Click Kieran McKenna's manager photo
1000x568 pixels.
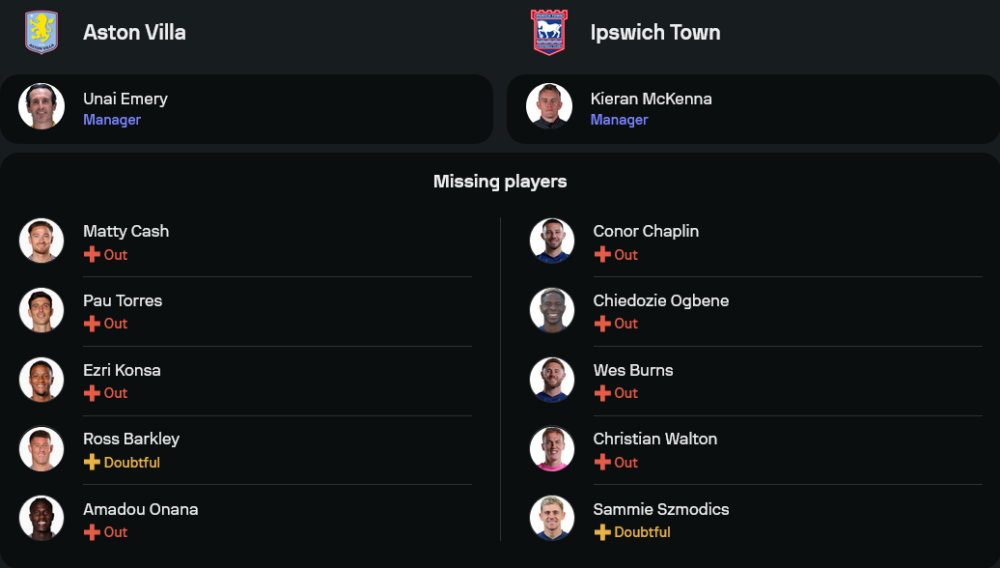click(549, 106)
